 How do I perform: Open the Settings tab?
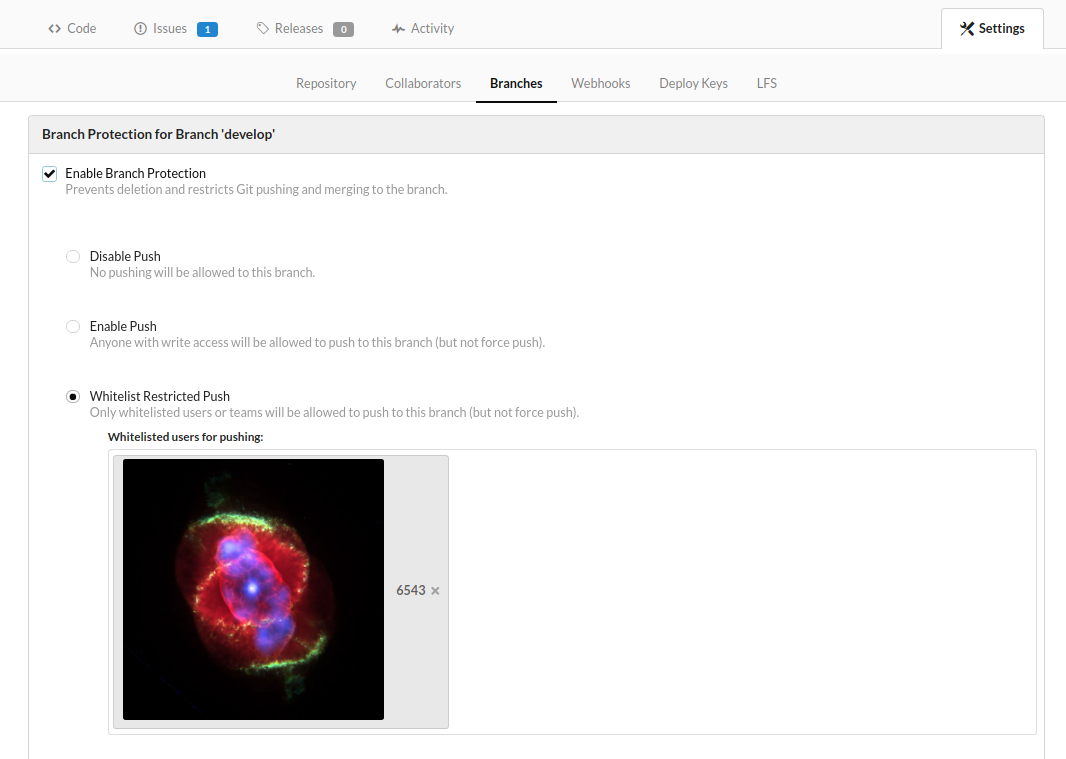pyautogui.click(x=992, y=29)
